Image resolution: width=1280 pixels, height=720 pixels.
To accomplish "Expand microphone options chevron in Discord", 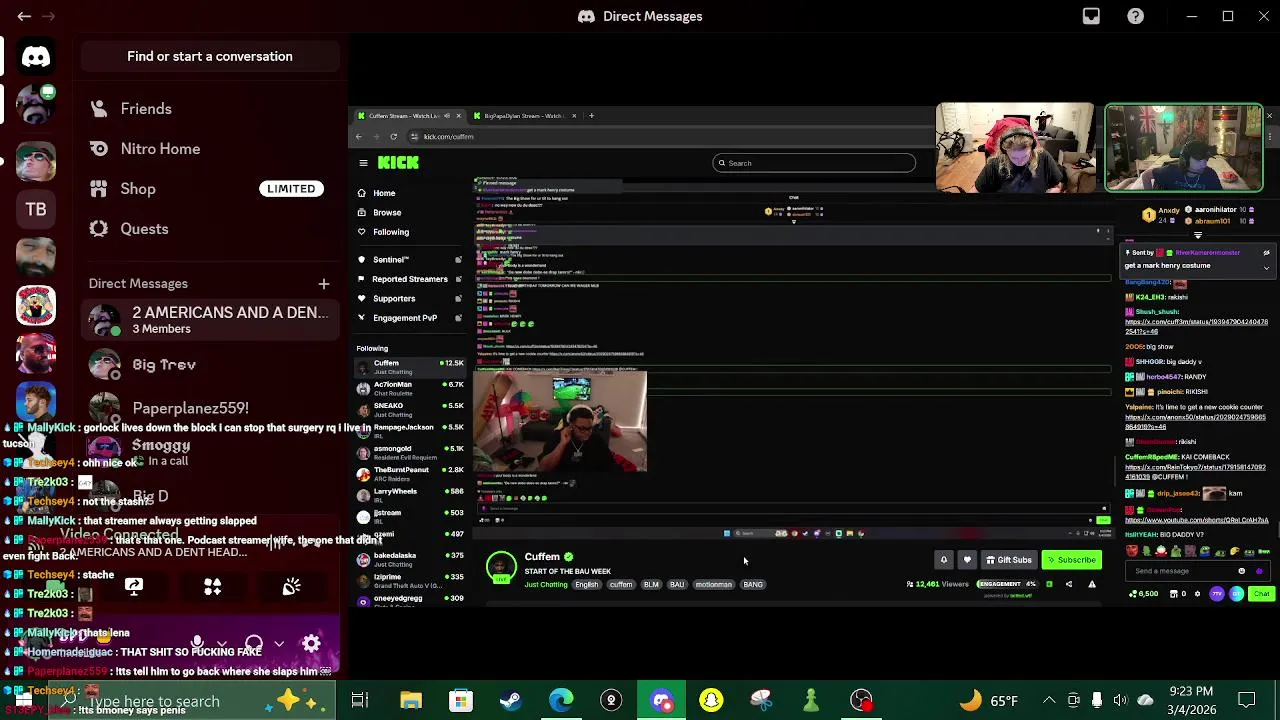I will point(221,644).
